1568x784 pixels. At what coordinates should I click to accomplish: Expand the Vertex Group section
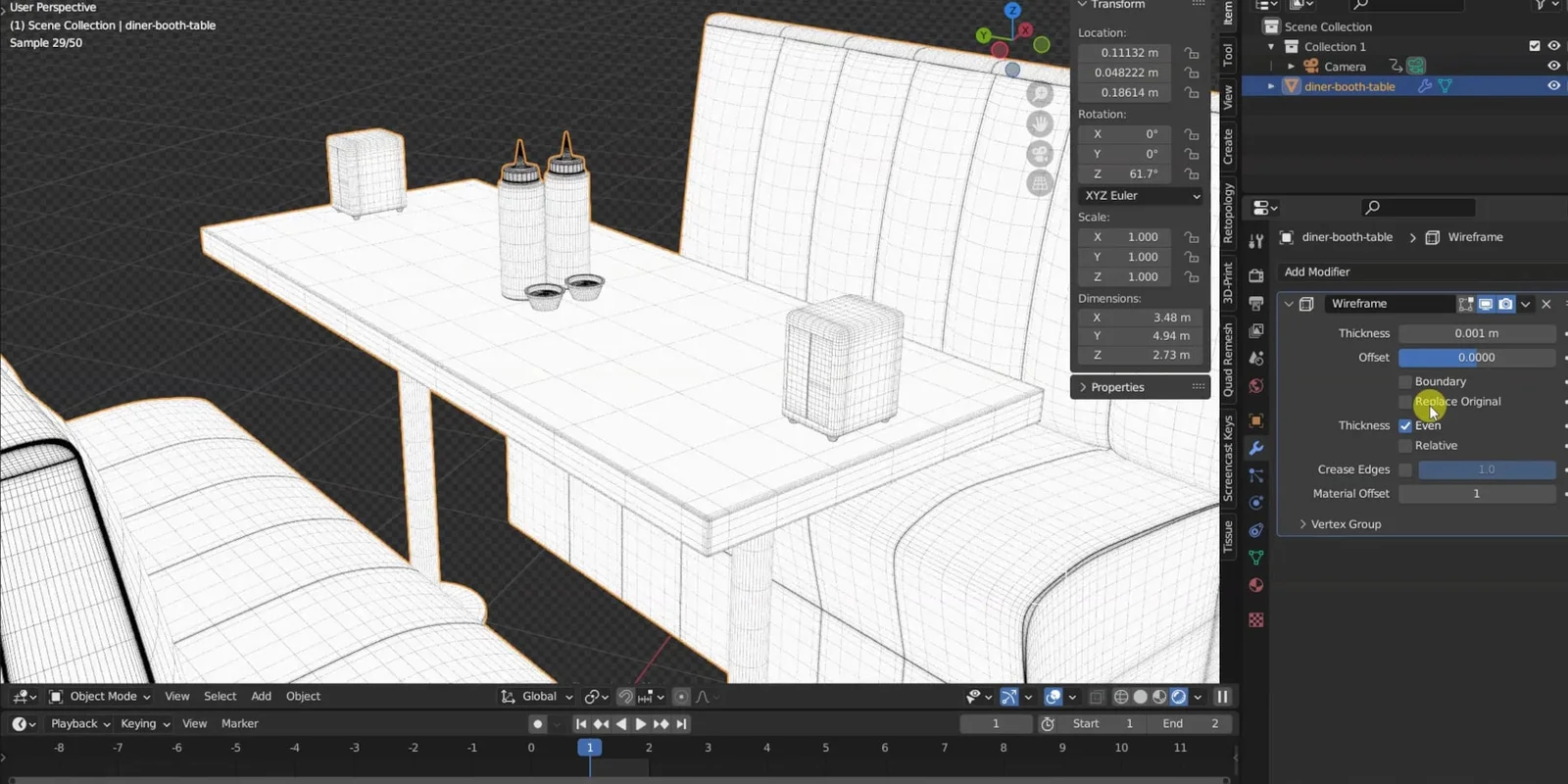1345,524
